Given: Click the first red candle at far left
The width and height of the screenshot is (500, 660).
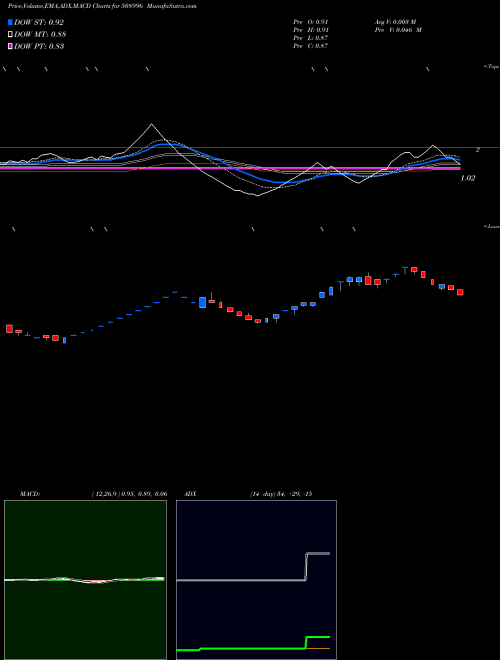Looking at the screenshot, I should (x=9, y=329).
